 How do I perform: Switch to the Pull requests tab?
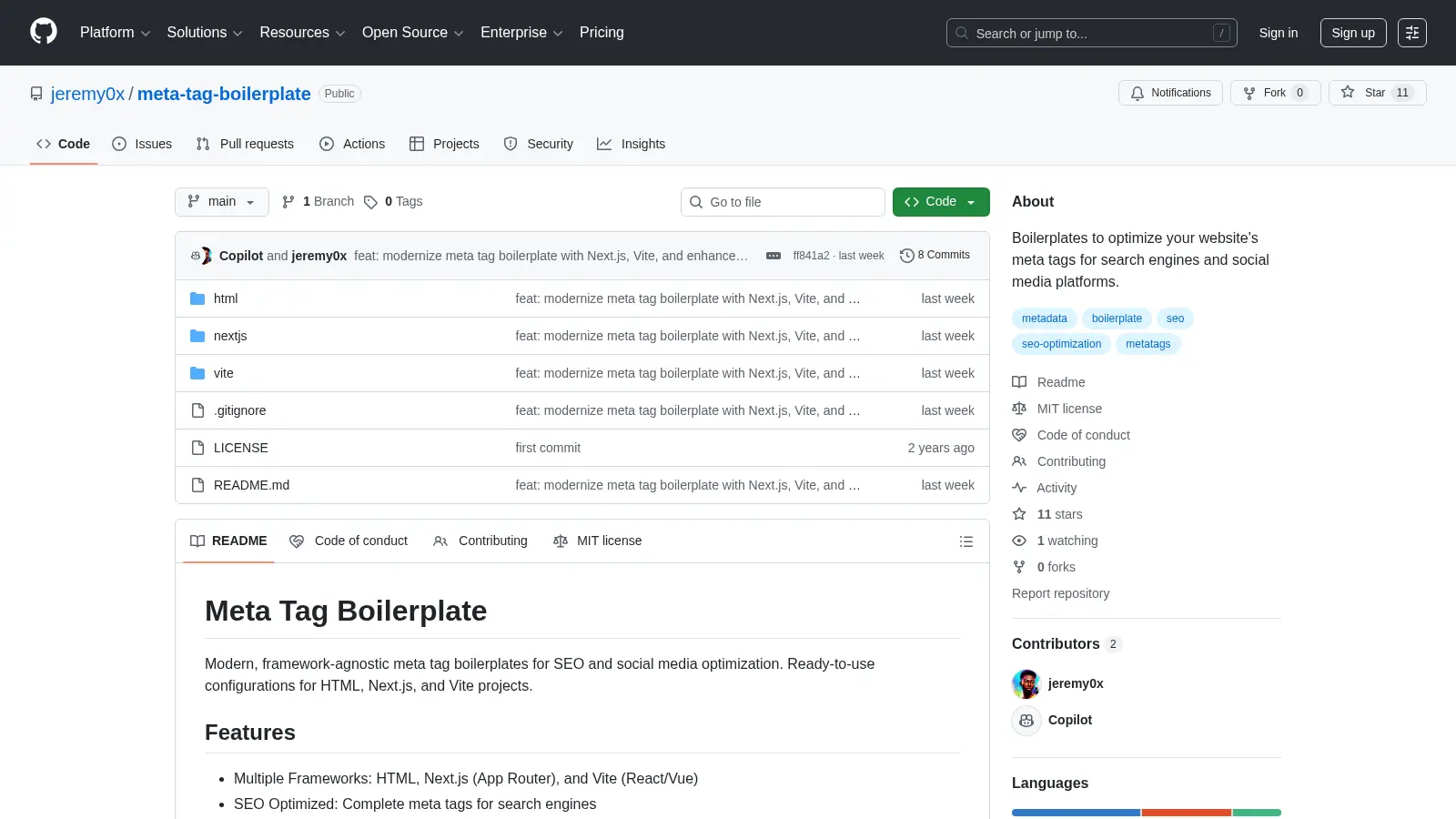click(245, 144)
